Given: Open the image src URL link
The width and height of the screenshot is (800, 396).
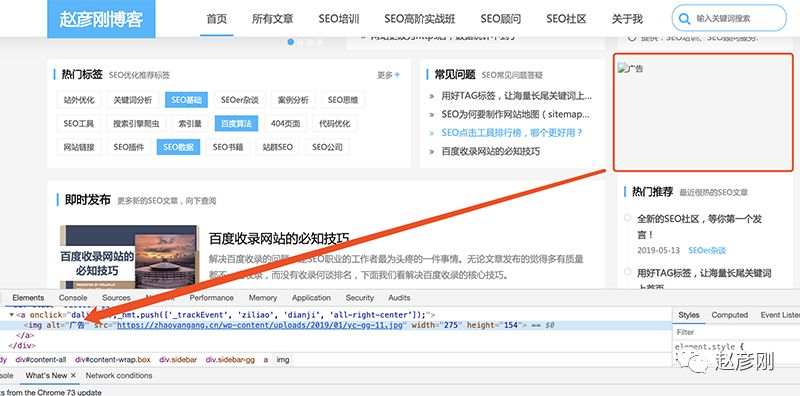Looking at the screenshot, I should pyautogui.click(x=259, y=325).
